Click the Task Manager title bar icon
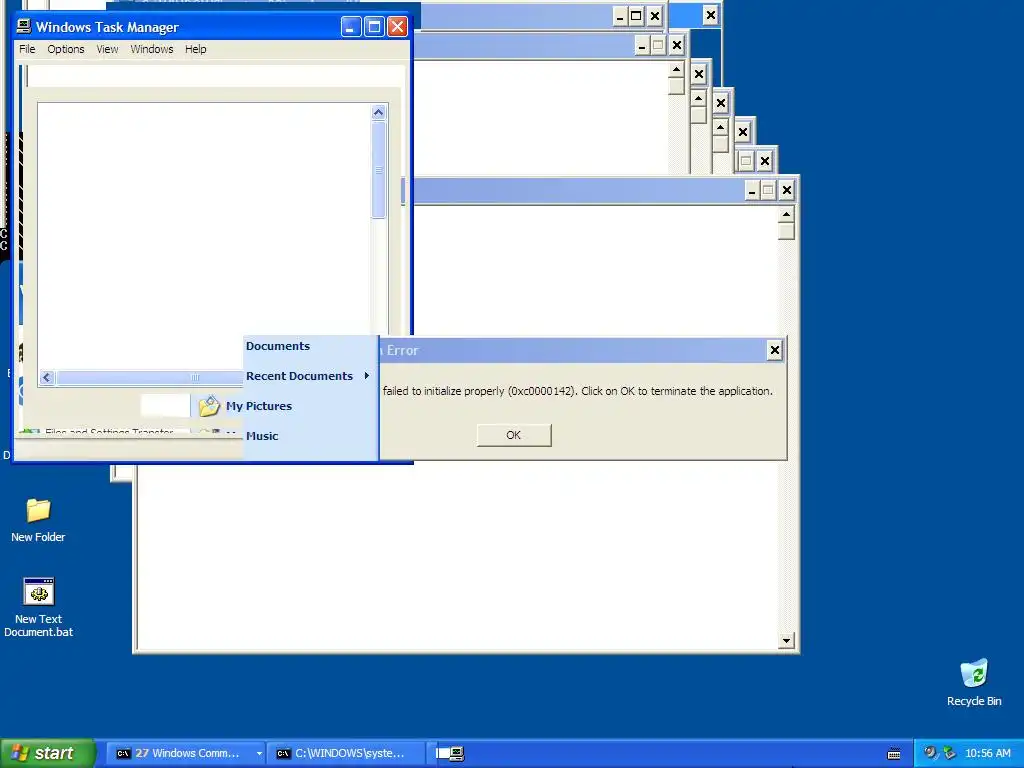The height and width of the screenshot is (768, 1024). click(24, 26)
